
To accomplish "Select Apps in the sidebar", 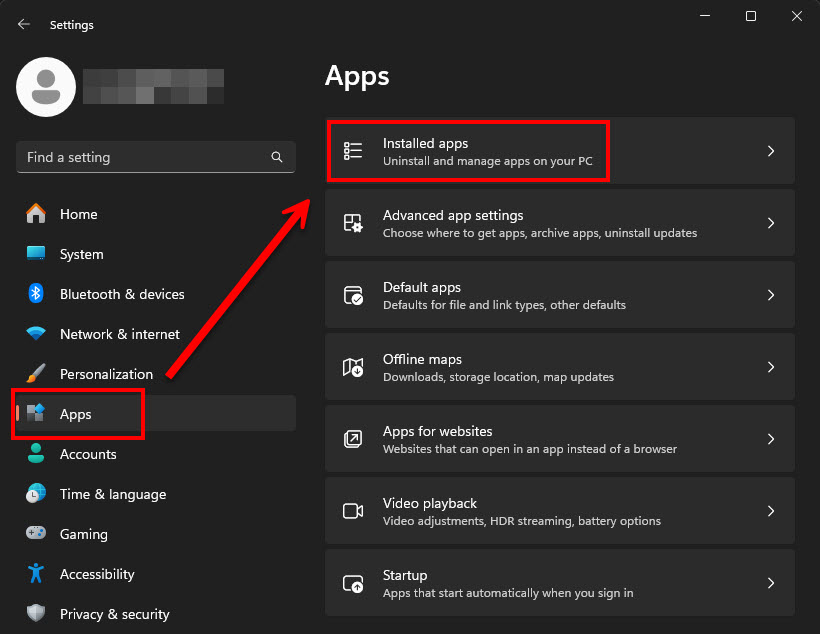I will point(156,413).
